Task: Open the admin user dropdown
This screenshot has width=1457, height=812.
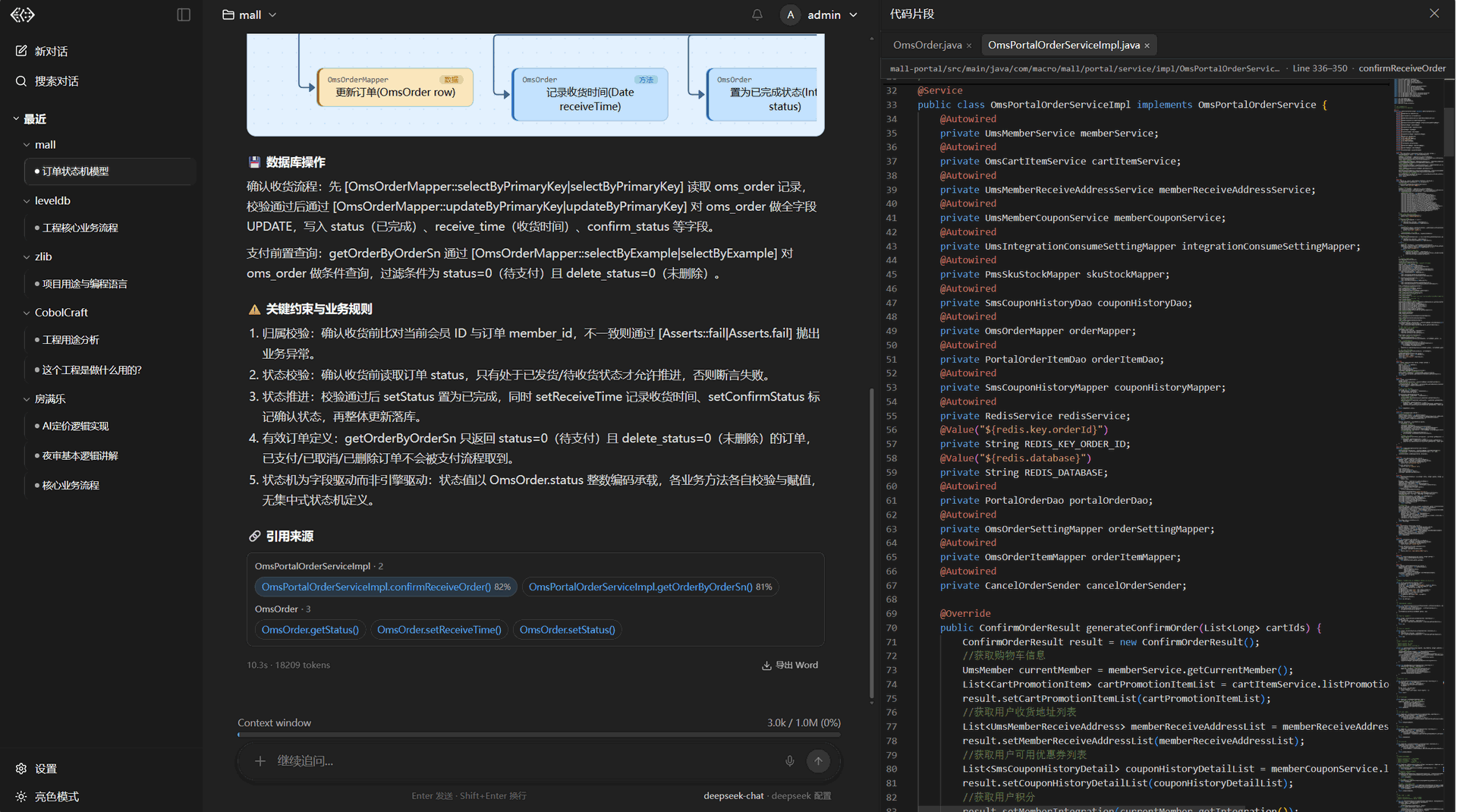Action: pos(832,14)
